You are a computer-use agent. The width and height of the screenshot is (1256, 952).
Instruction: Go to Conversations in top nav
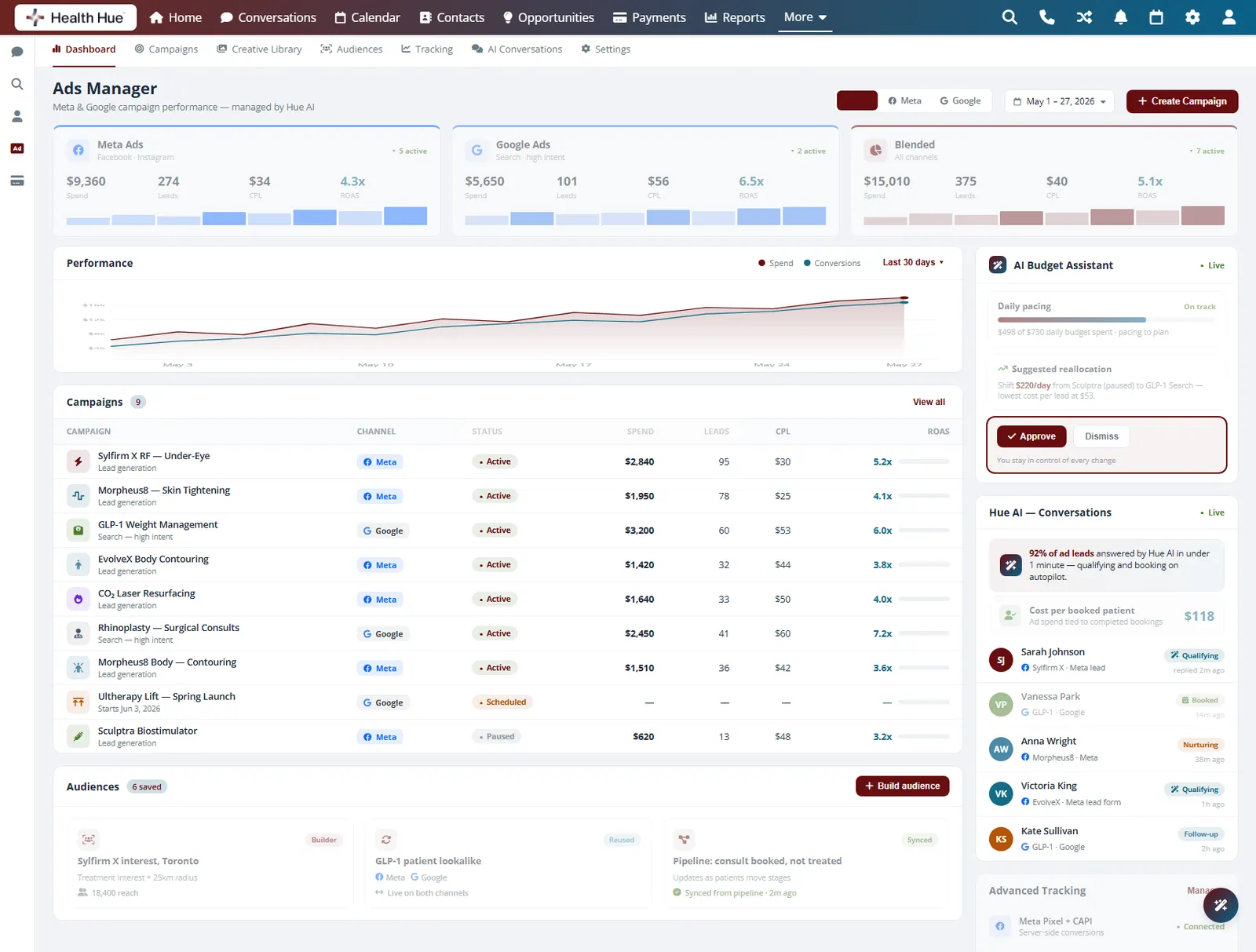tap(268, 17)
